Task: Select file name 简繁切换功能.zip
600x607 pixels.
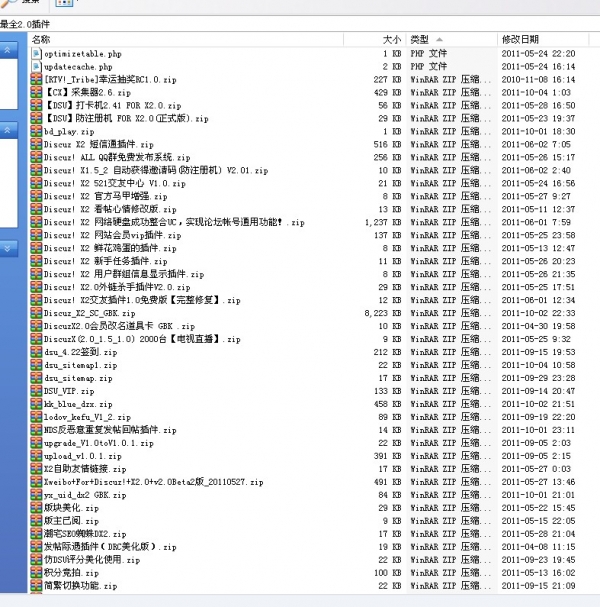Action: tap(81, 586)
